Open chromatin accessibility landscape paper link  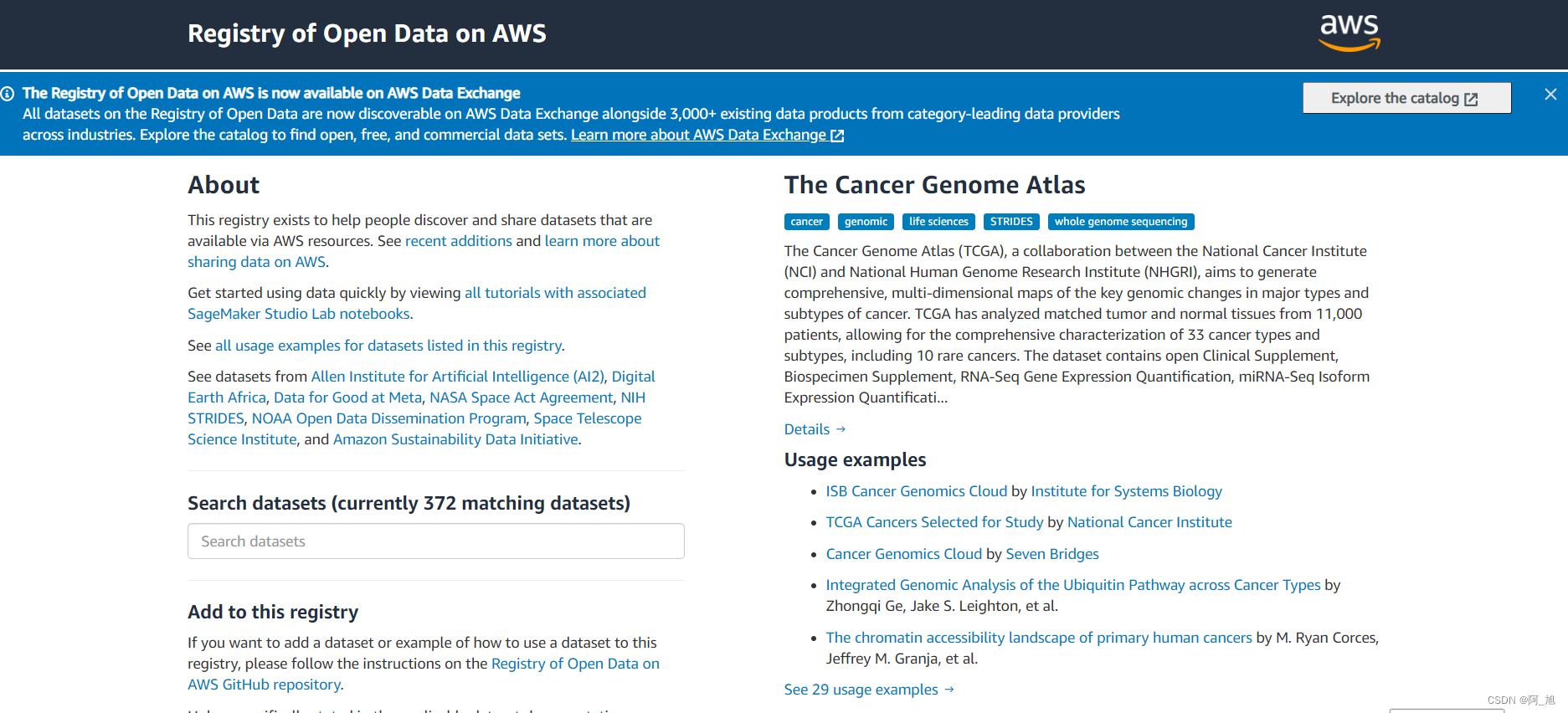click(1039, 638)
